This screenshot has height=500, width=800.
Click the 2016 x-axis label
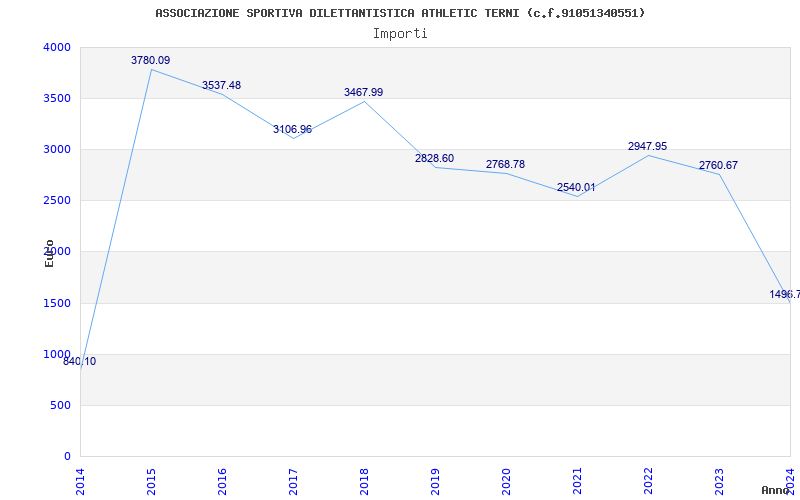point(222,481)
